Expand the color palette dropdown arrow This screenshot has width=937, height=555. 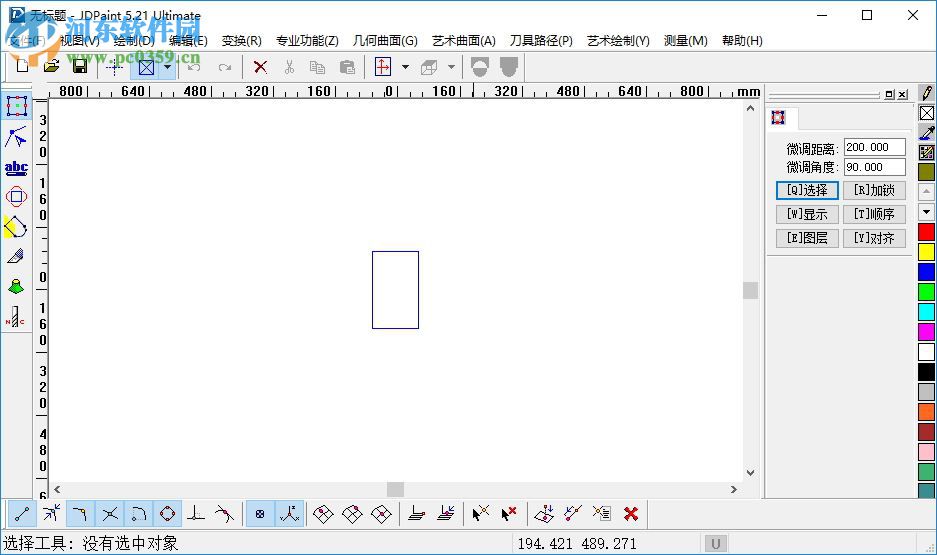point(926,212)
